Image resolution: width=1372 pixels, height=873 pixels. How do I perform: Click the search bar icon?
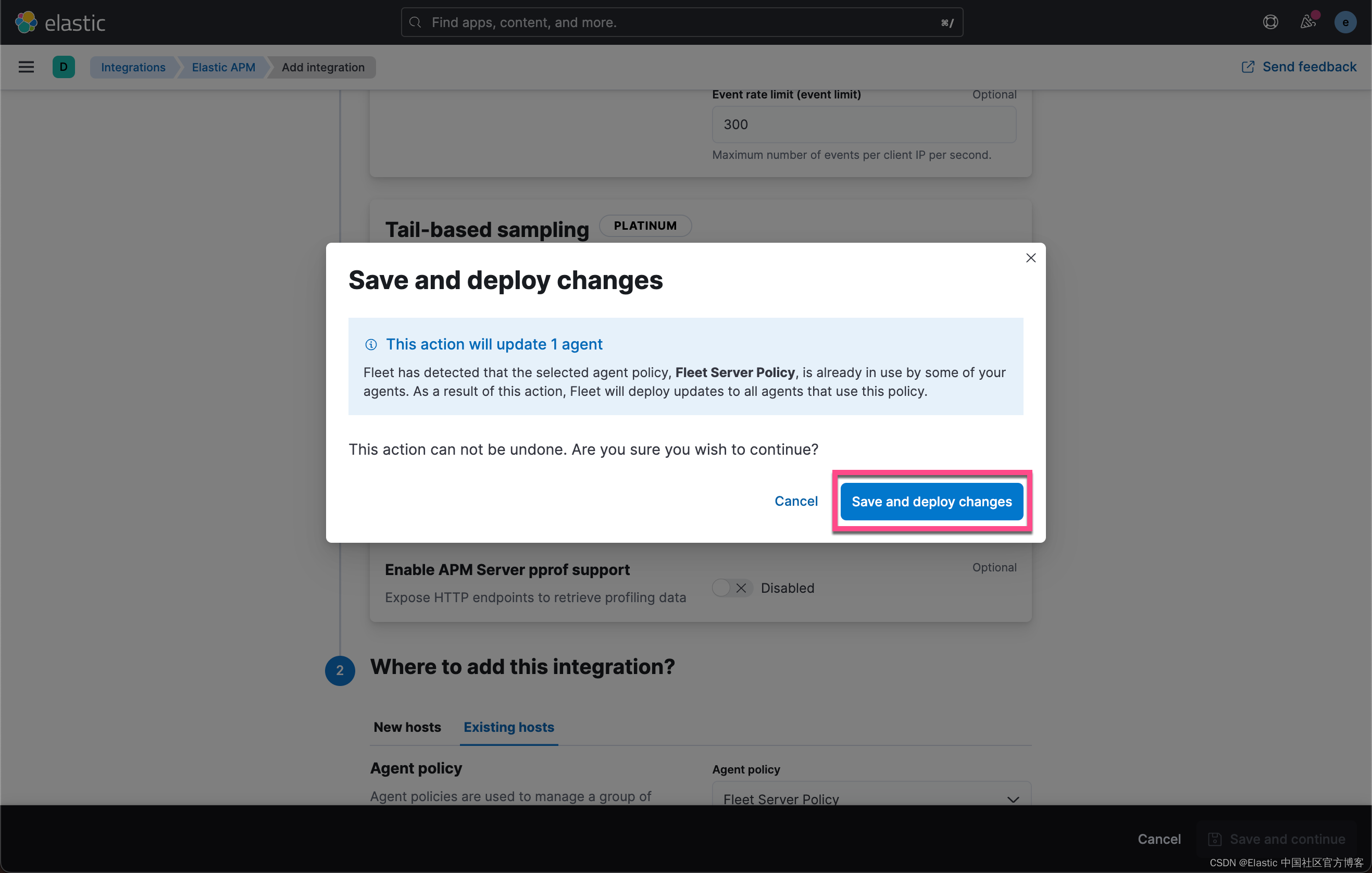pos(415,22)
